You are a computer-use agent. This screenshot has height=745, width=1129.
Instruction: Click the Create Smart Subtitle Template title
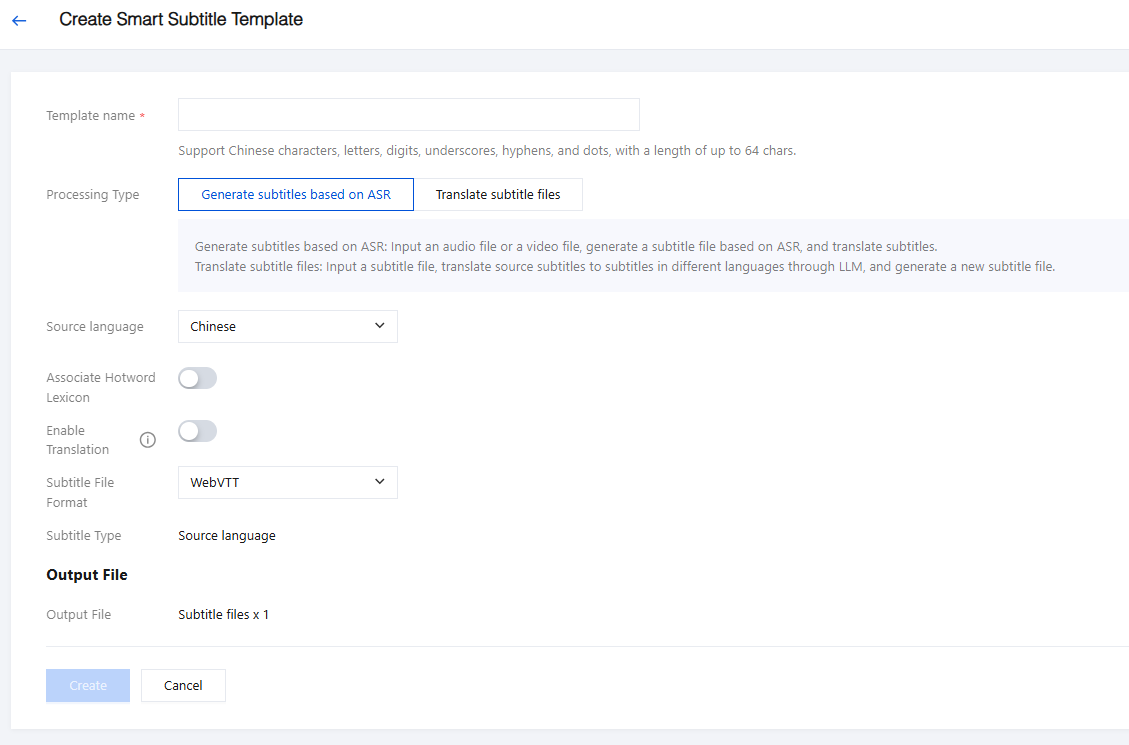tap(181, 19)
